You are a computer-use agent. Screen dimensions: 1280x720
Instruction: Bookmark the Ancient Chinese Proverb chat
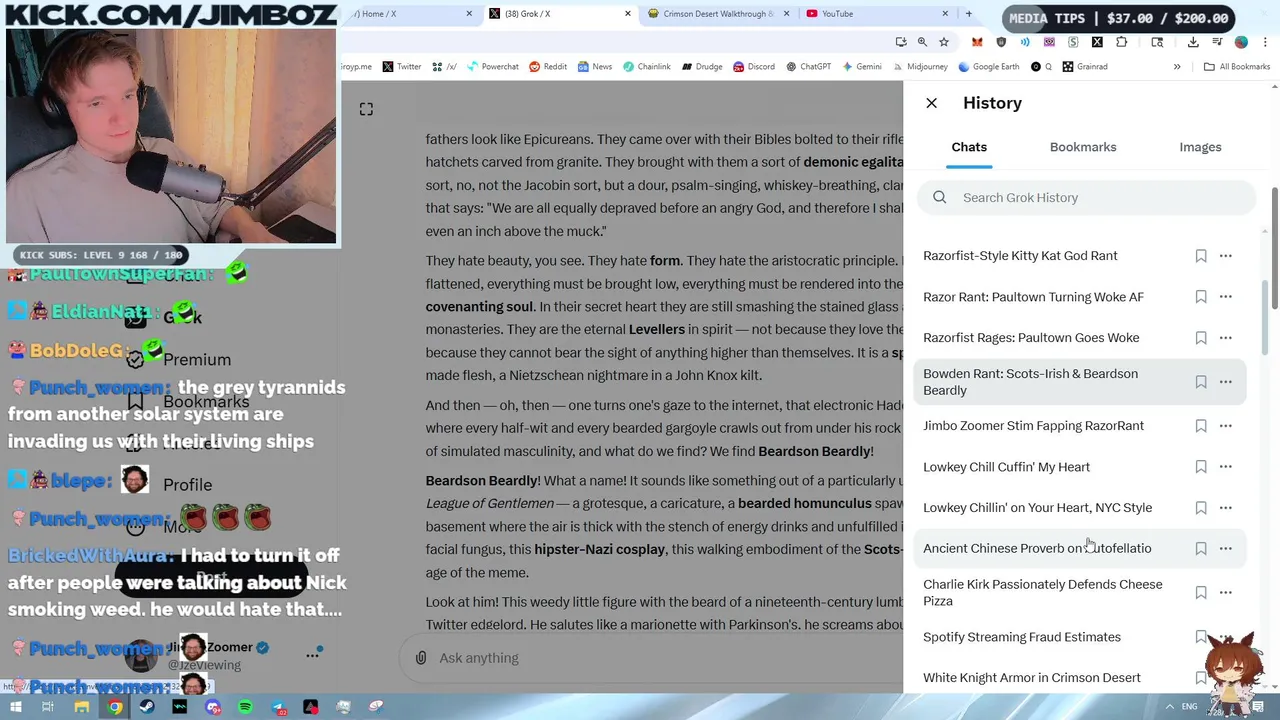[x=1201, y=549]
